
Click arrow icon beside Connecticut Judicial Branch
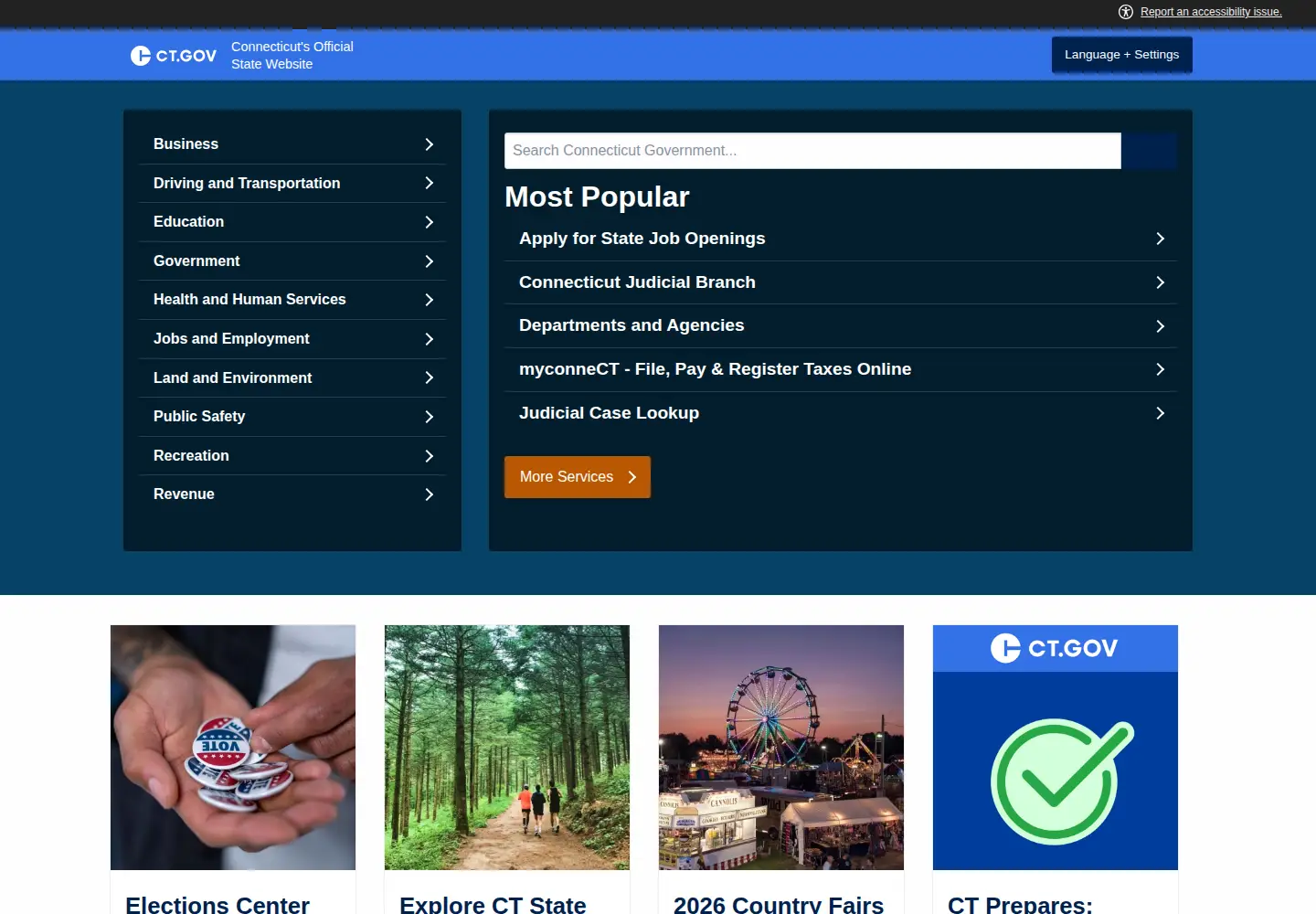click(1160, 282)
